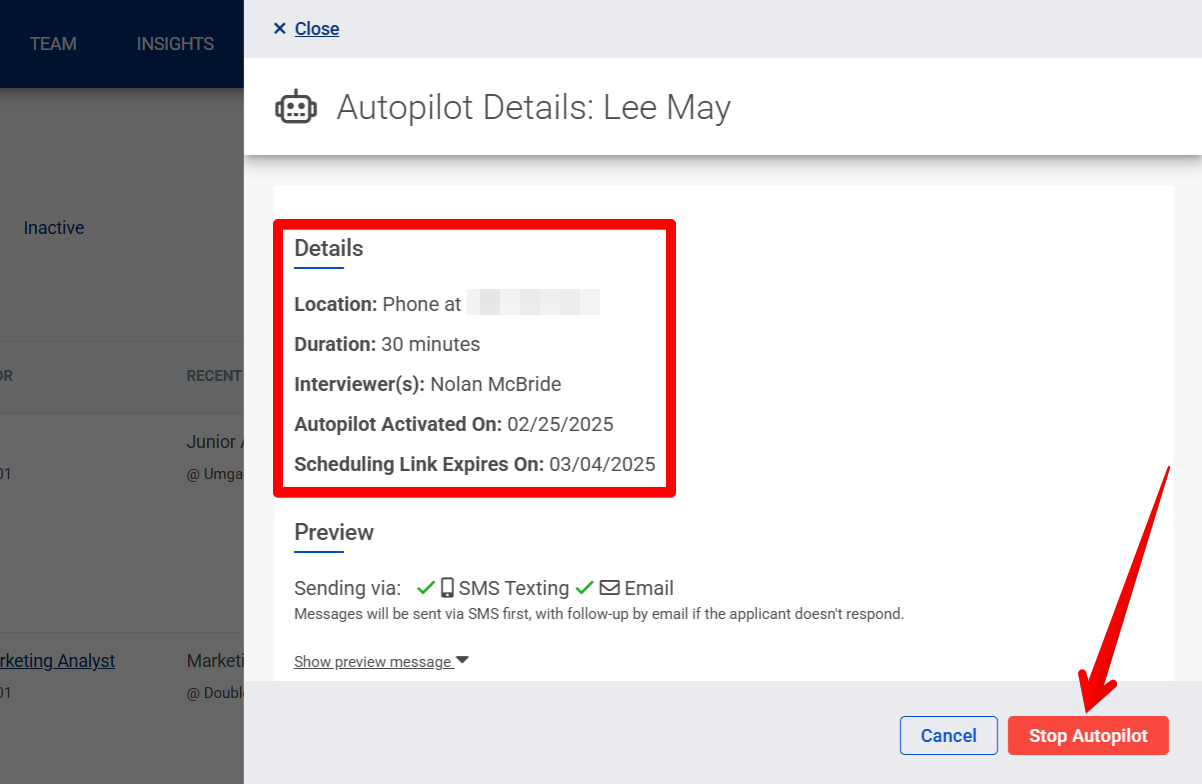Open the INSIGHTS tab
The image size is (1202, 784).
click(x=175, y=43)
